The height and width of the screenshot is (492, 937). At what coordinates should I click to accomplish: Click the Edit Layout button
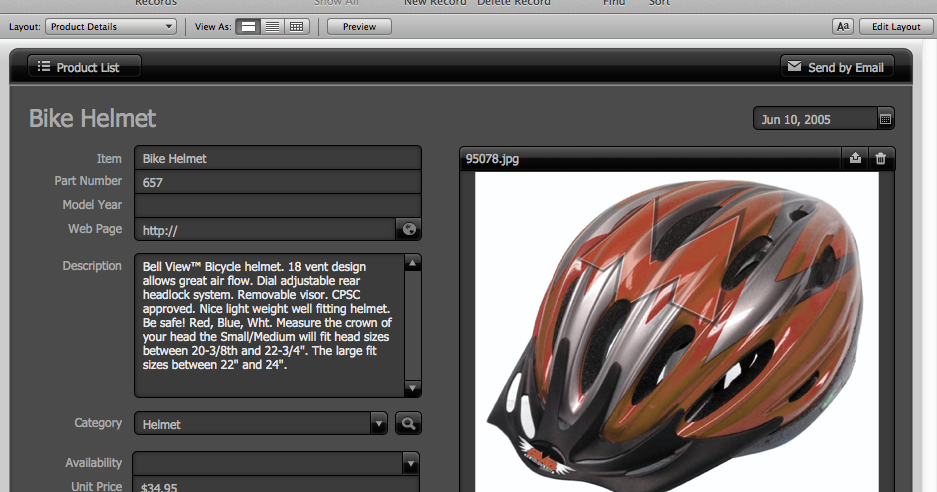click(x=896, y=27)
